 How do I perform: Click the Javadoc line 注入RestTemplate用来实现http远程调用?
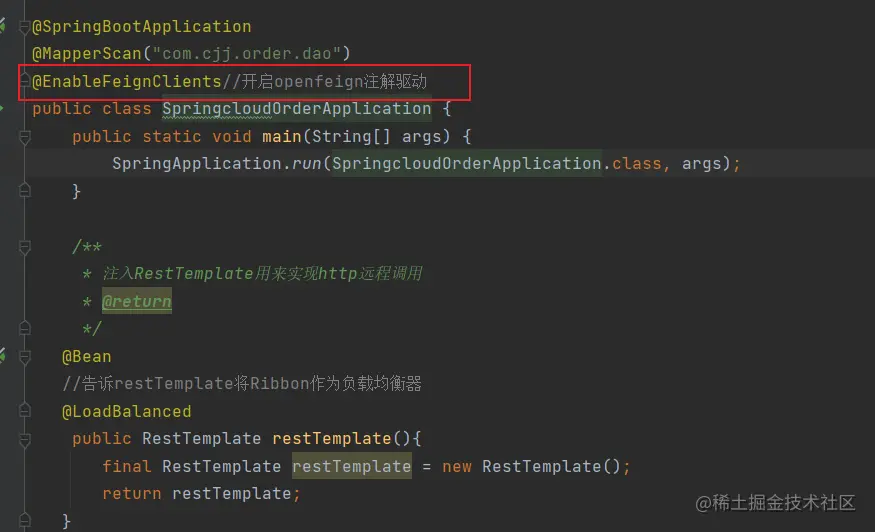pyautogui.click(x=262, y=274)
